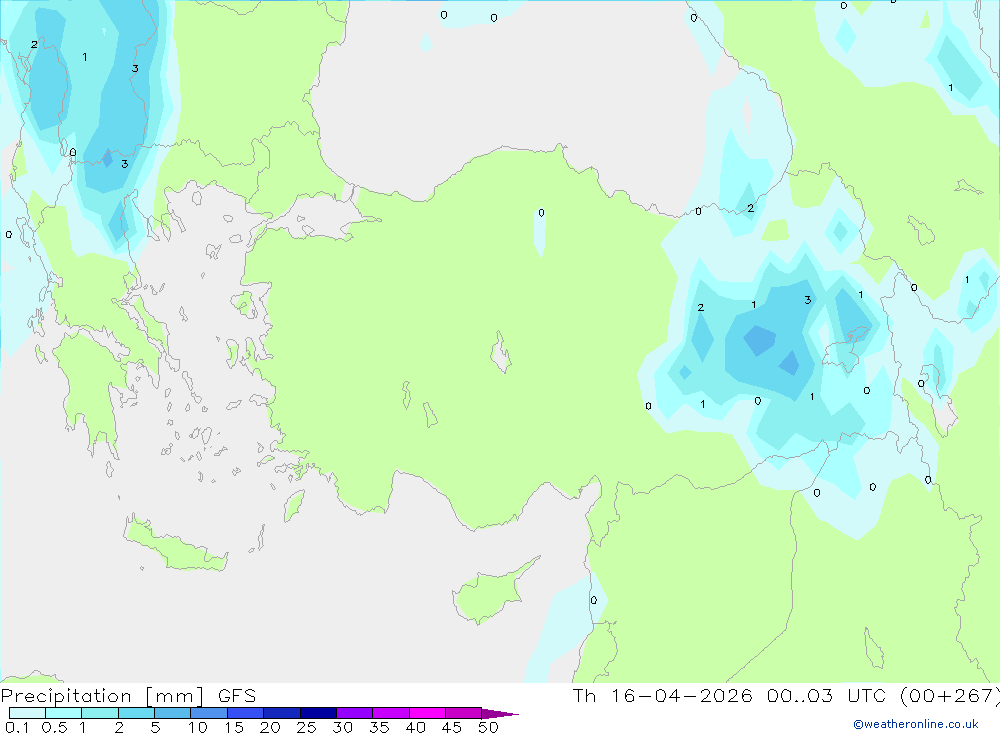
Task: Click the date '16-04-2026' text
Action: (682, 695)
